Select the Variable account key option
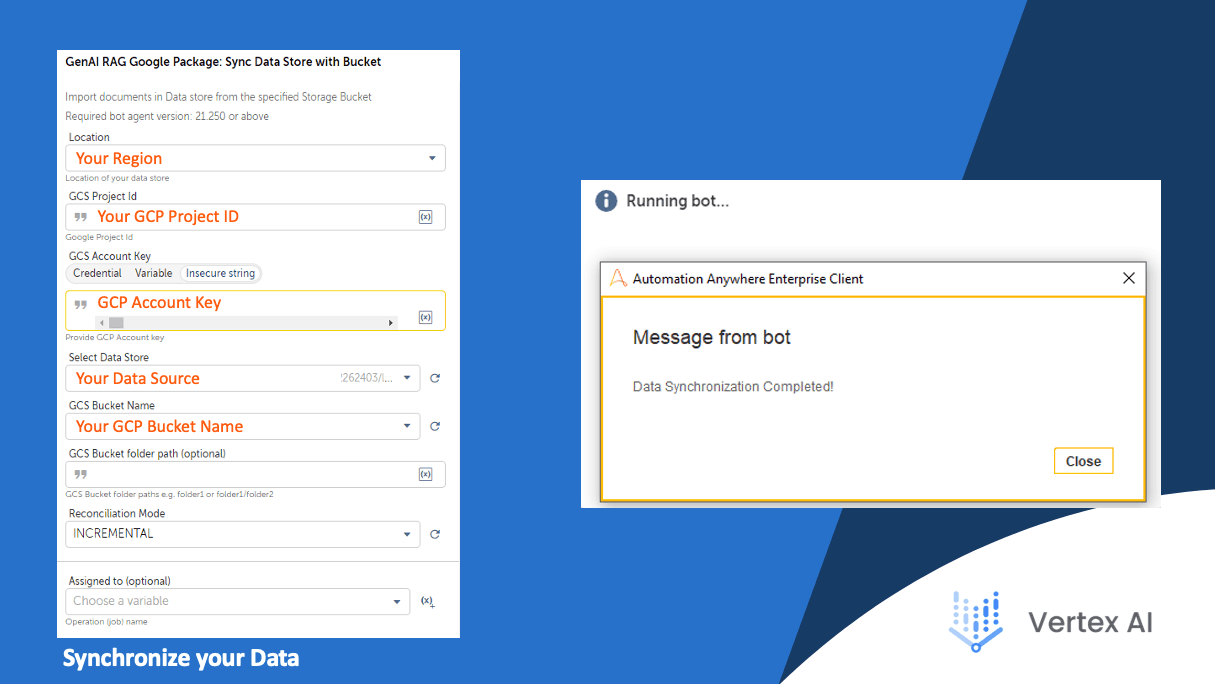 tap(154, 273)
